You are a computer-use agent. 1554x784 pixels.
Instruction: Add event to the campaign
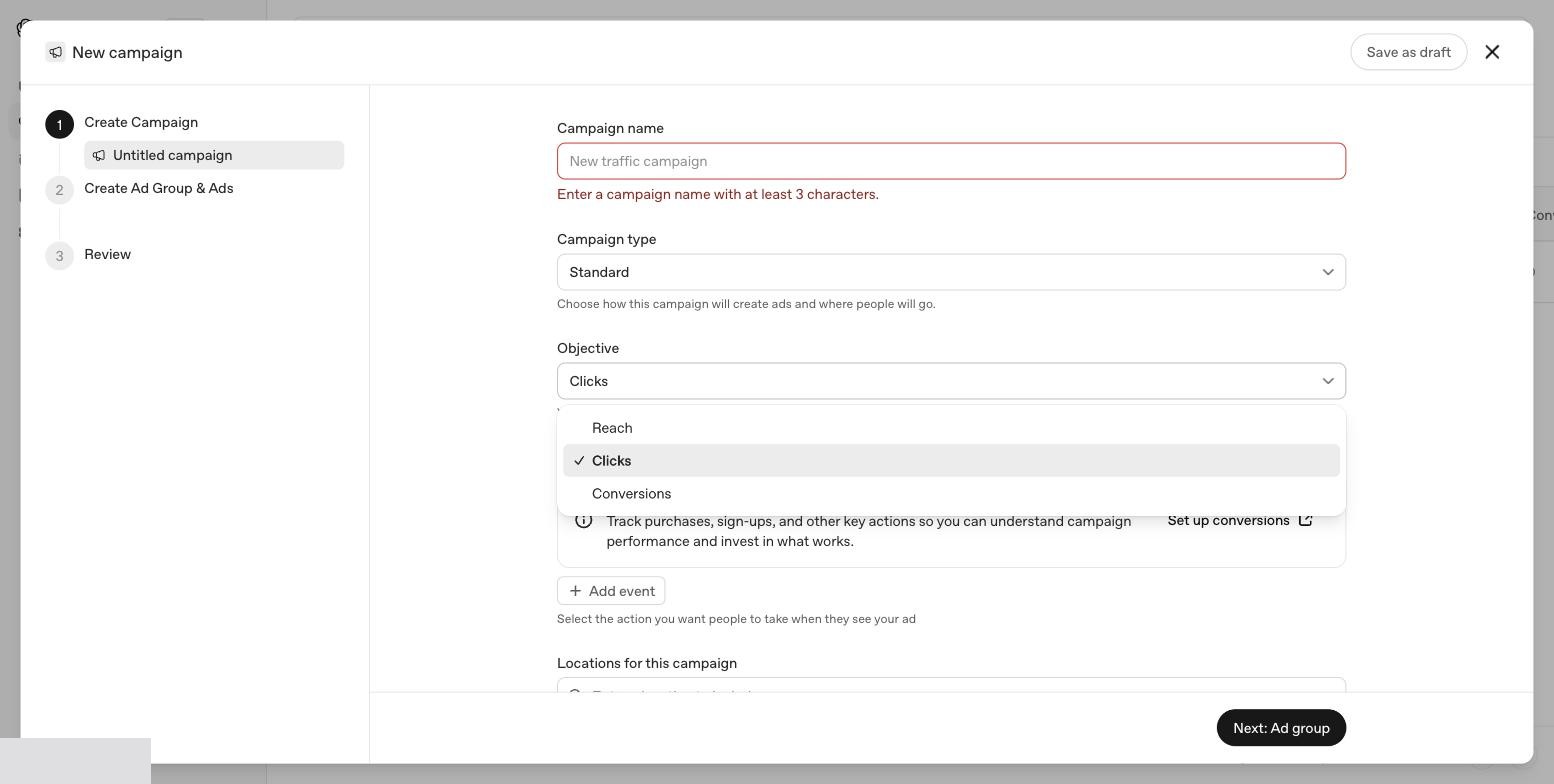coord(611,591)
